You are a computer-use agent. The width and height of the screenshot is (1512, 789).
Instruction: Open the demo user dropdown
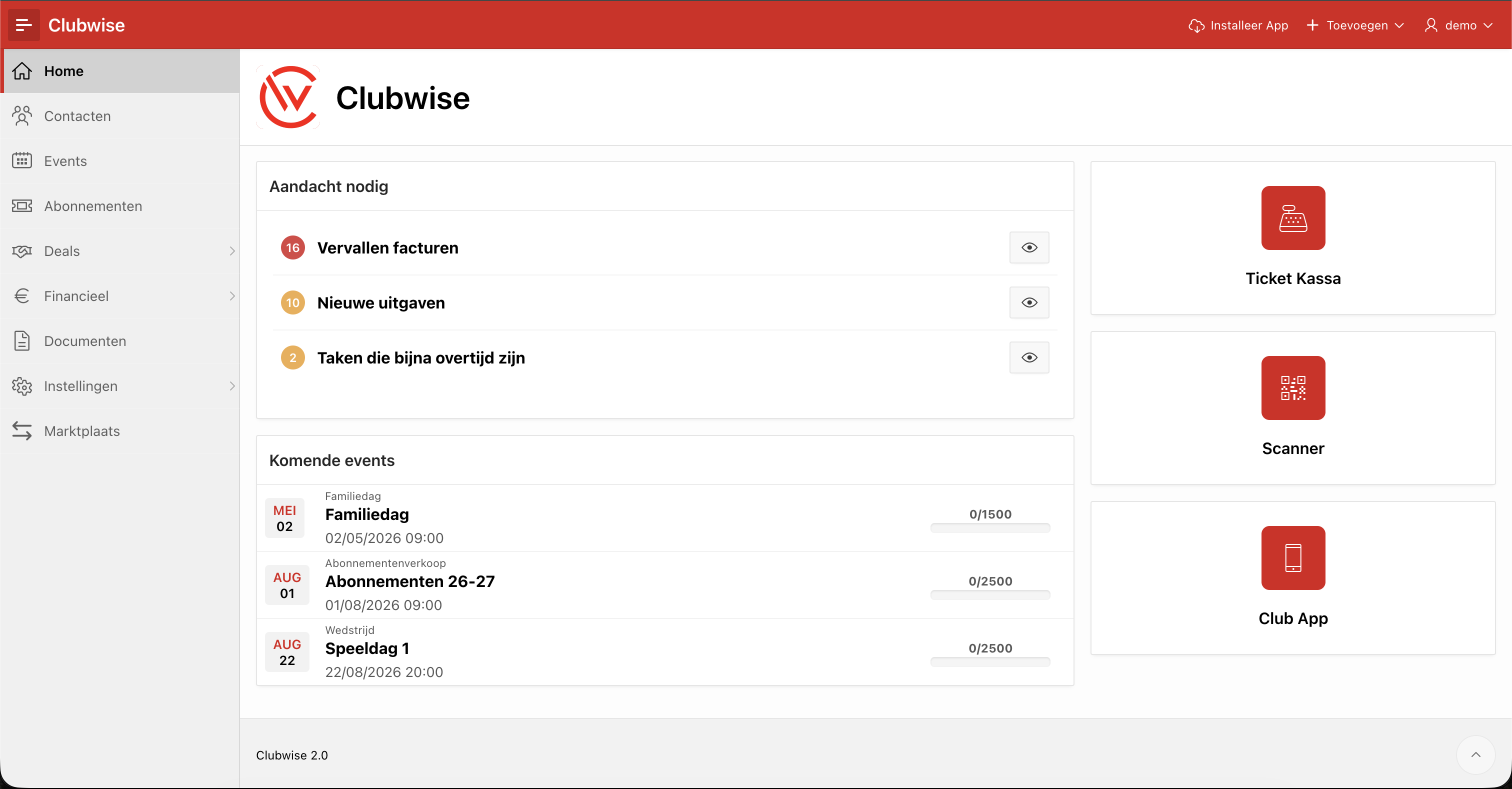[x=1458, y=25]
